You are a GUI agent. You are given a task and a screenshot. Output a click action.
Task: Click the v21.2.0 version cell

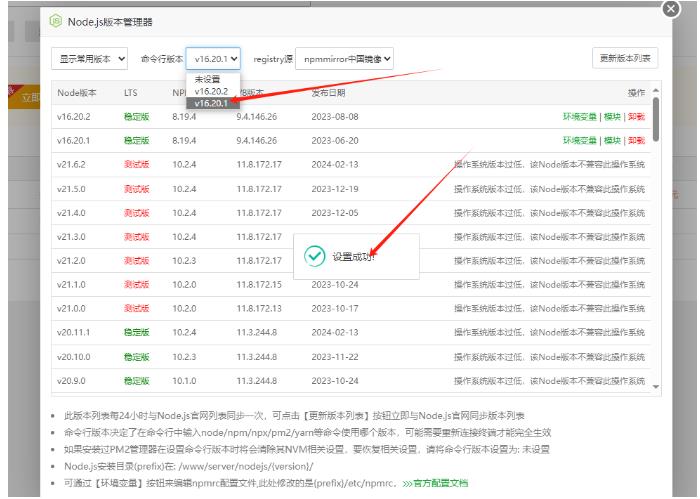point(71,261)
